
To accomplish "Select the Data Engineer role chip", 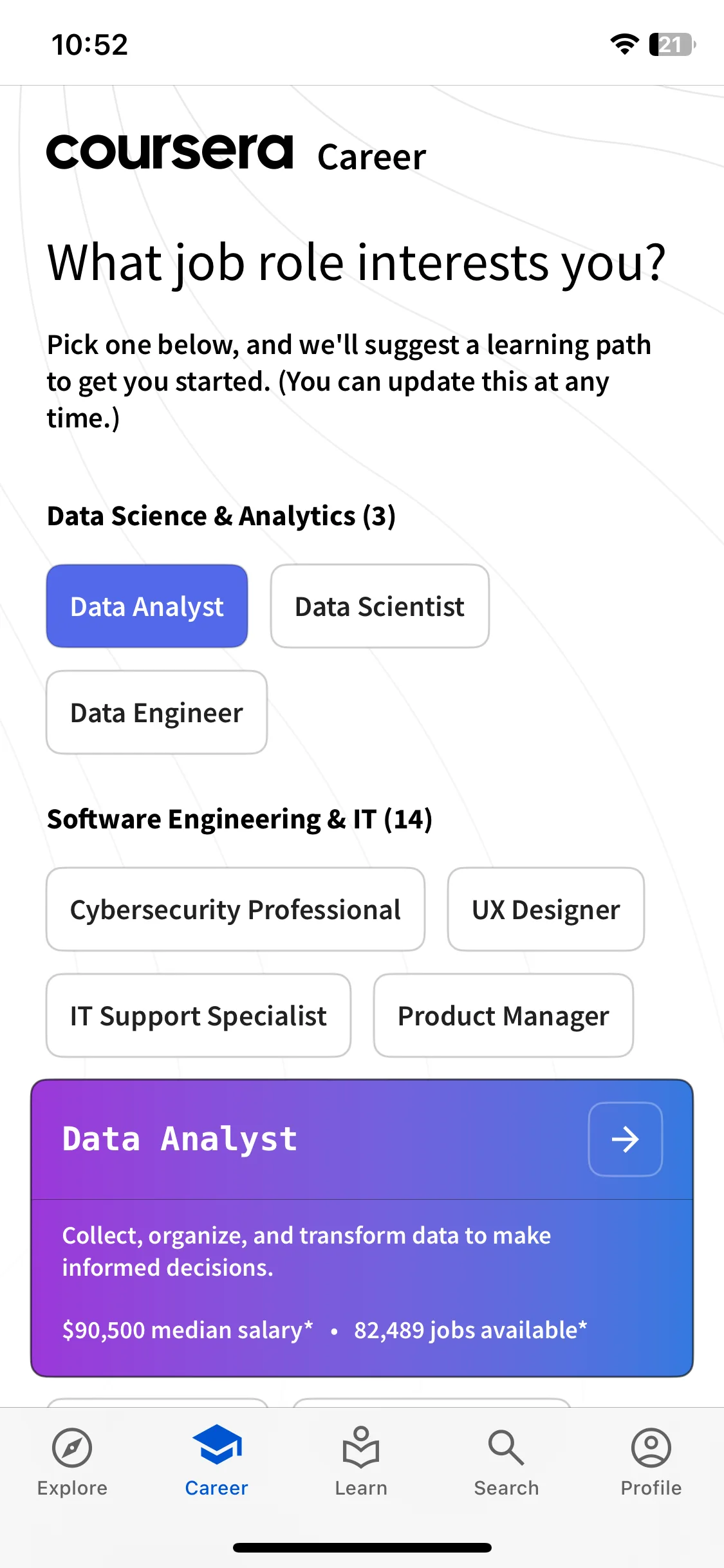I will coord(157,713).
